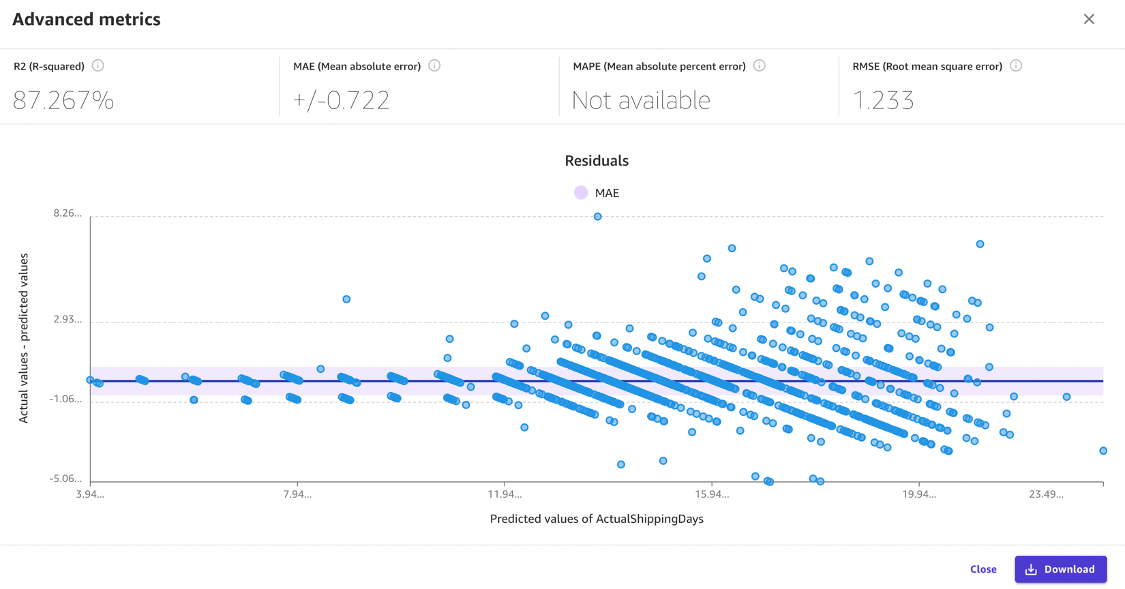Show info for RMSE metric
The width and height of the screenshot is (1125, 589).
coord(1015,66)
